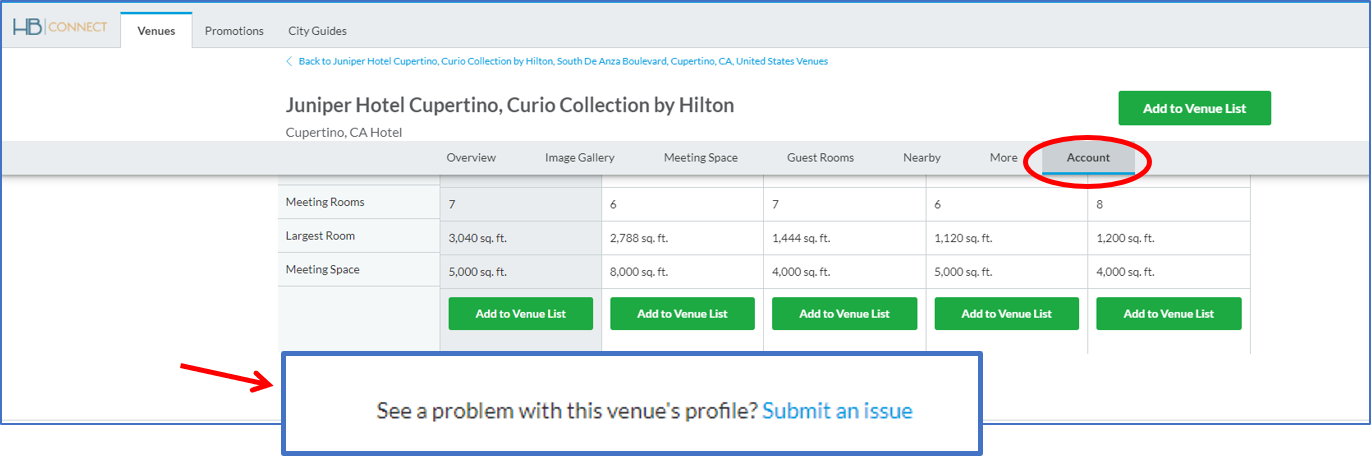The height and width of the screenshot is (456, 1371).
Task: Click the Submit an issue link
Action: 837,410
